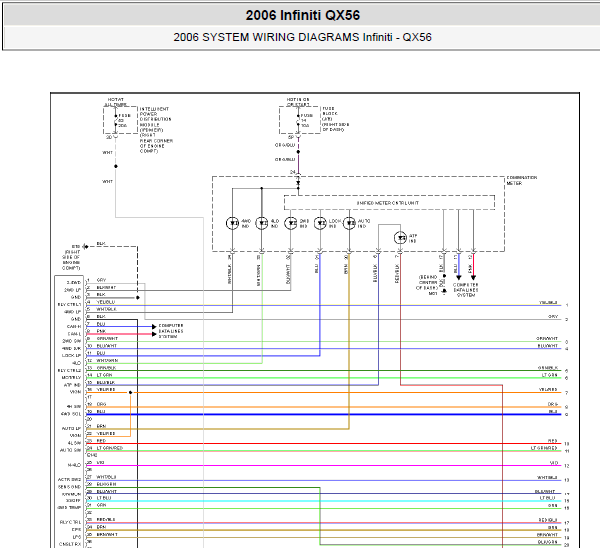Click the LOCK IND lamp symbol

320,223
